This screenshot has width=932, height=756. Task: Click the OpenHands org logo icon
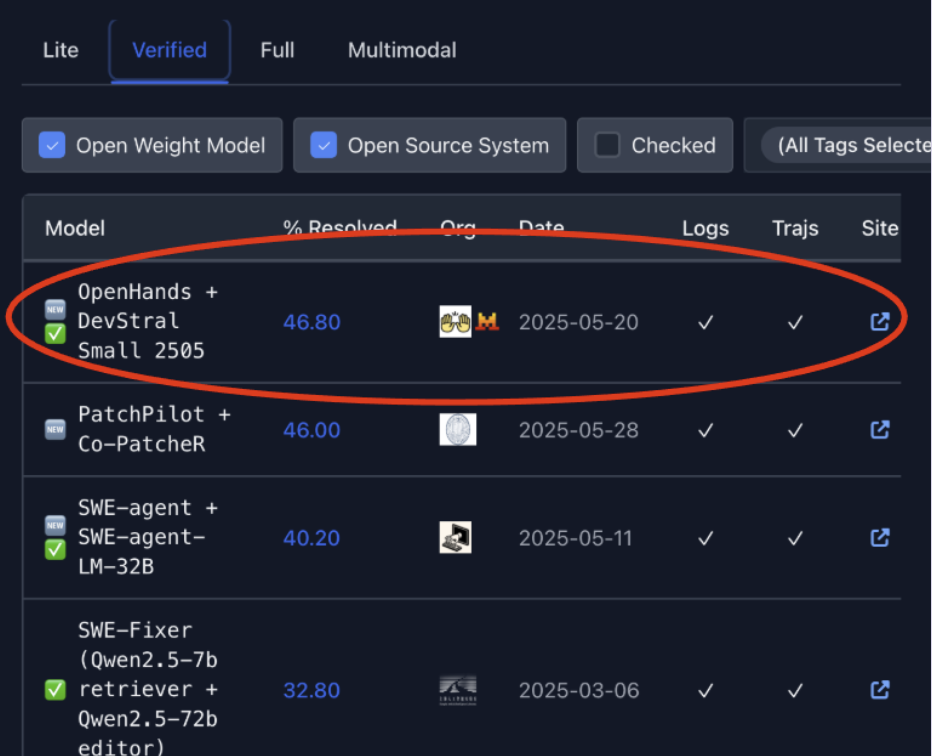[x=456, y=322]
